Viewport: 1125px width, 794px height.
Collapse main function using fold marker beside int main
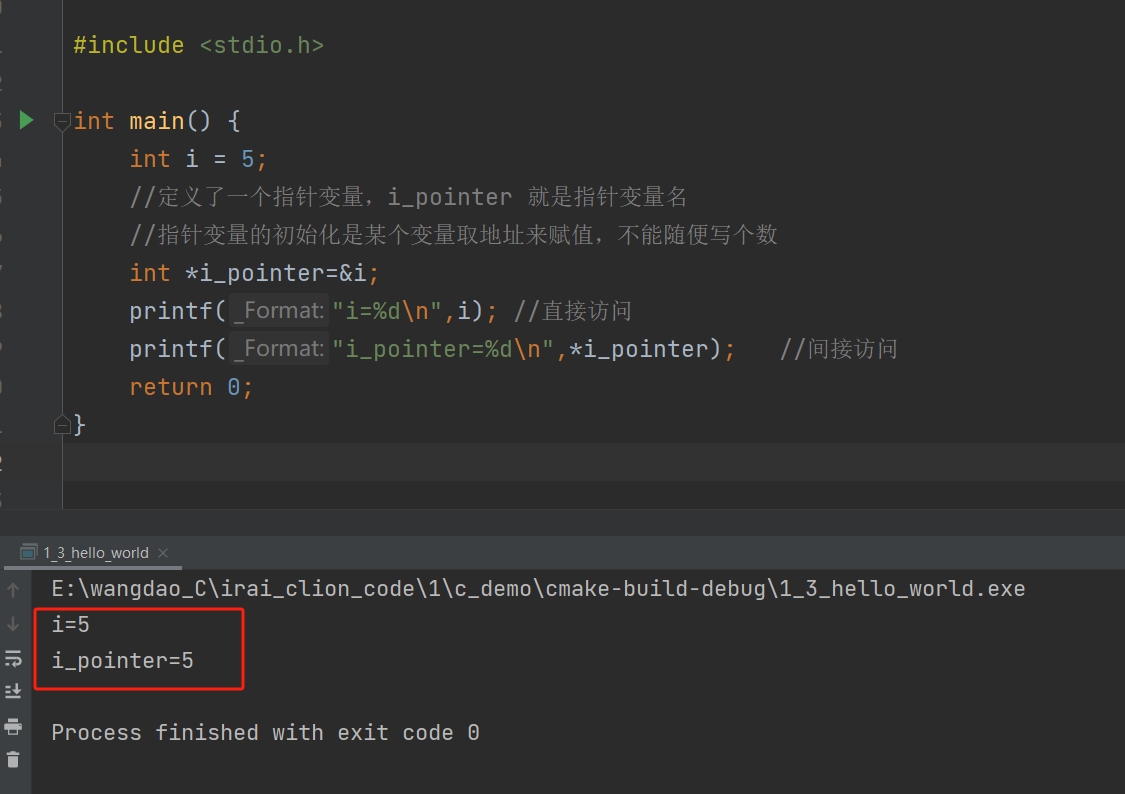(62, 121)
